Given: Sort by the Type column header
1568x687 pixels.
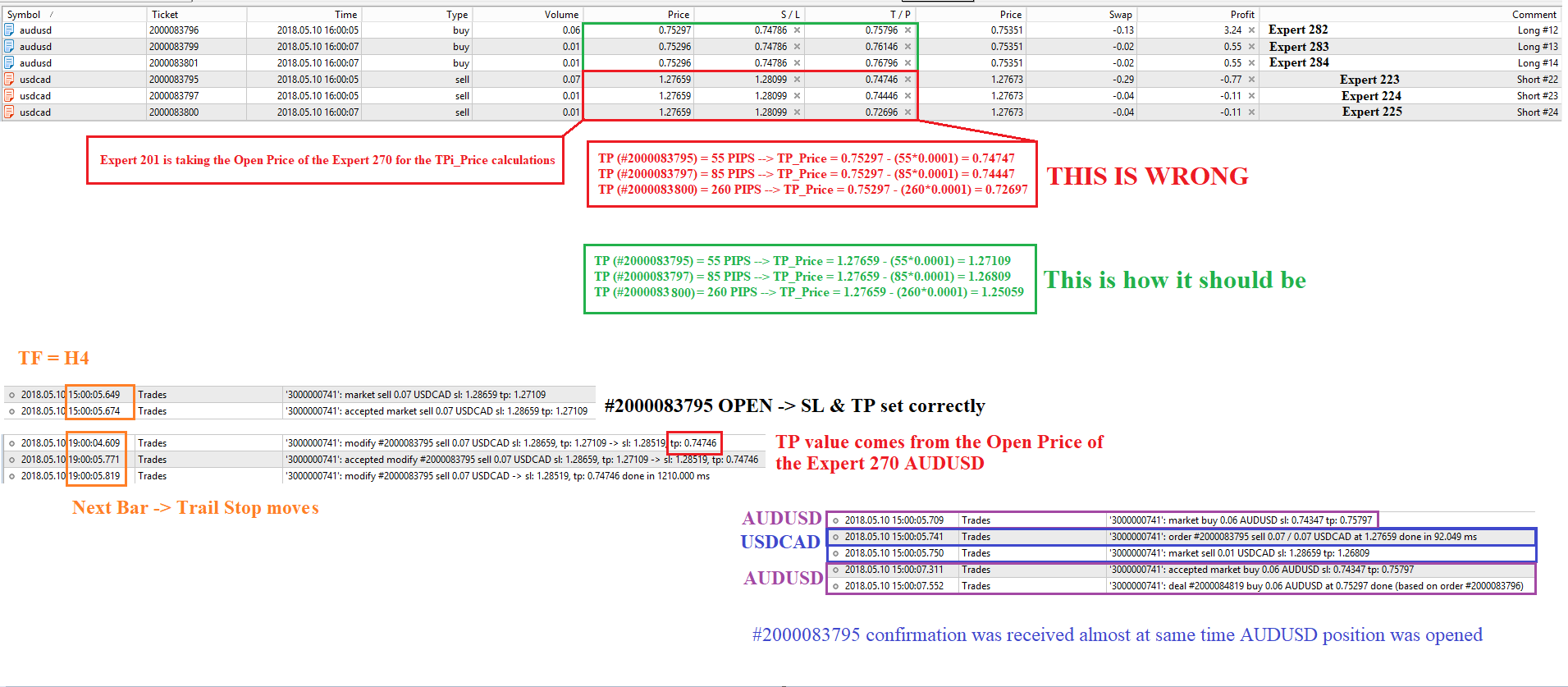Looking at the screenshot, I should coord(417,14).
